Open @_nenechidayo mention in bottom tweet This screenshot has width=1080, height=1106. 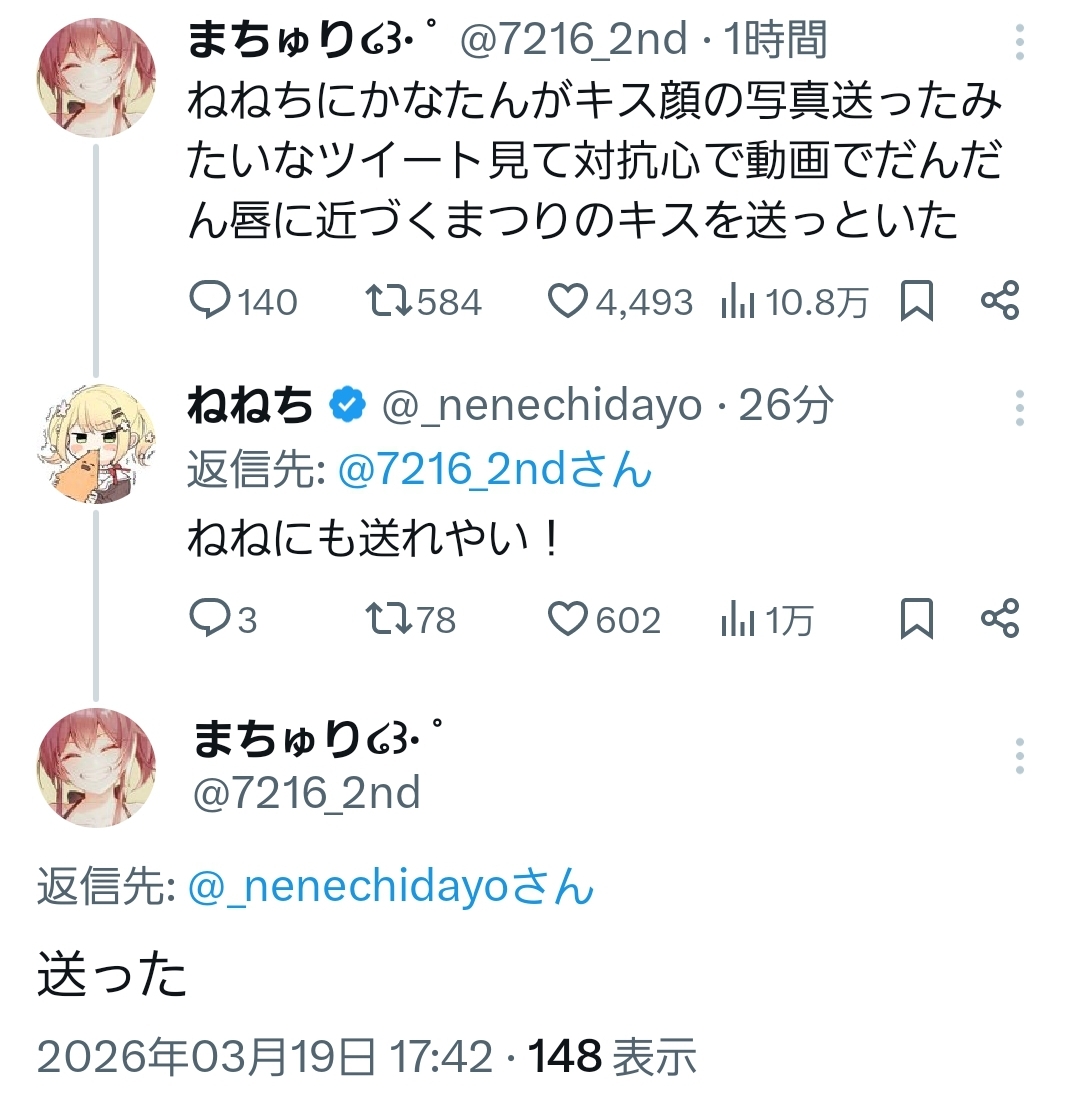pos(390,887)
